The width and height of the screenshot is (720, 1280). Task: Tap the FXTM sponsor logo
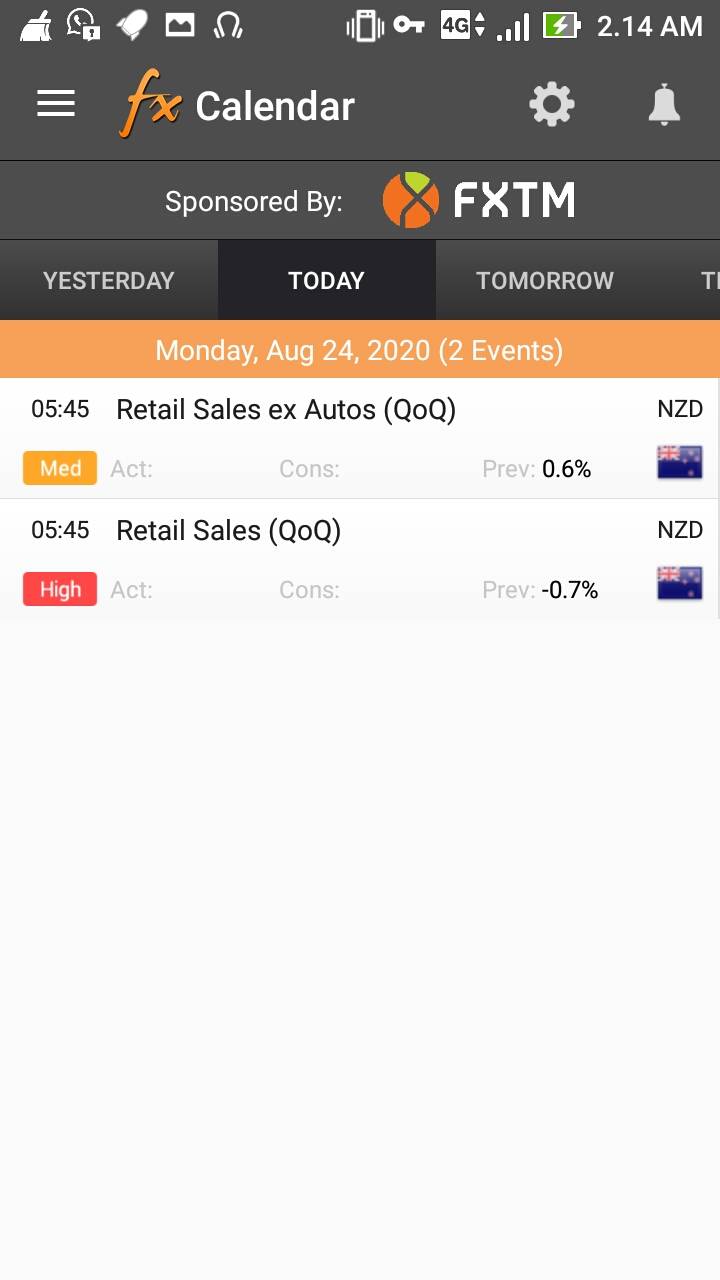click(479, 200)
